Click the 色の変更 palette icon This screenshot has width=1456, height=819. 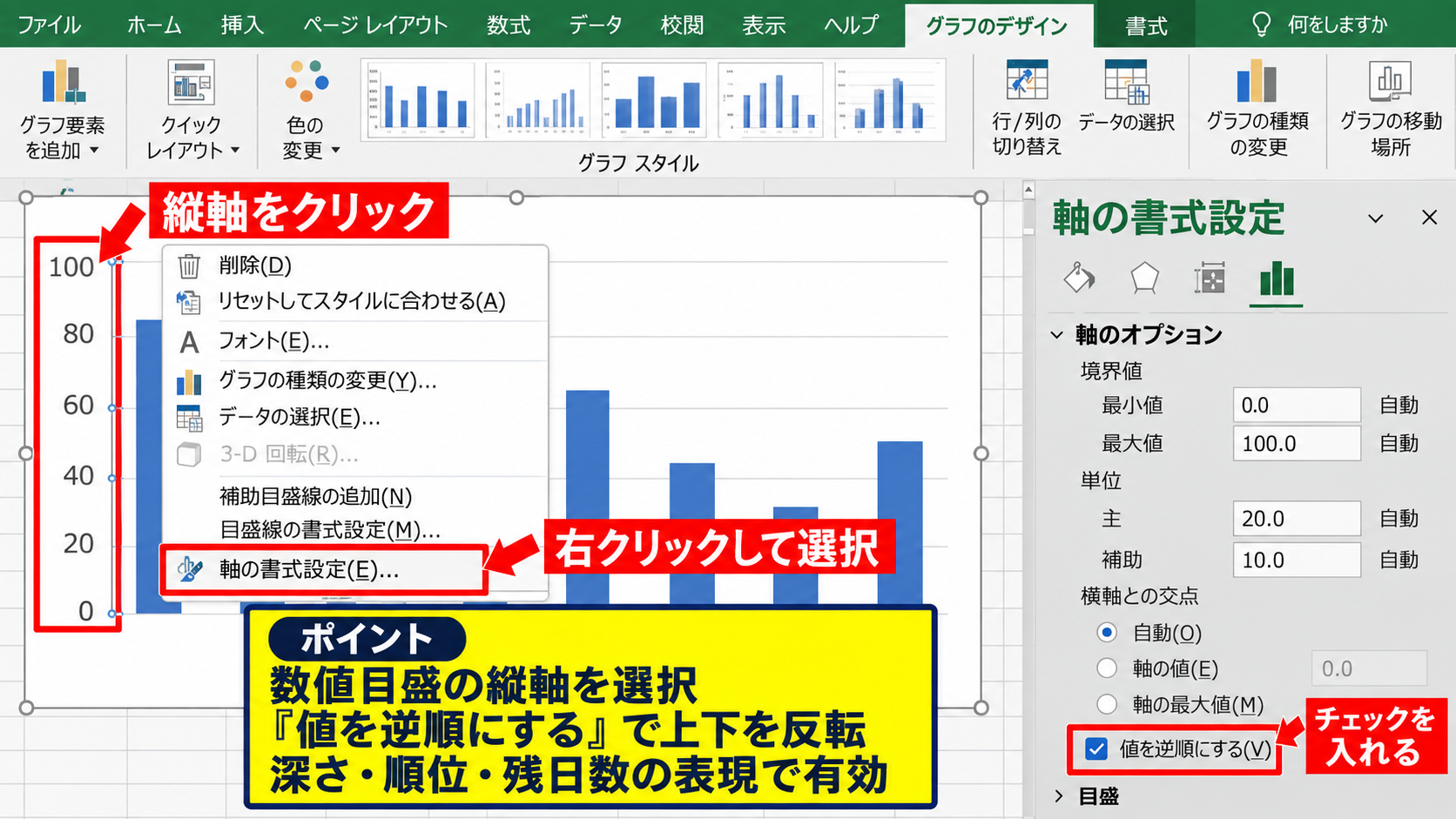[307, 83]
